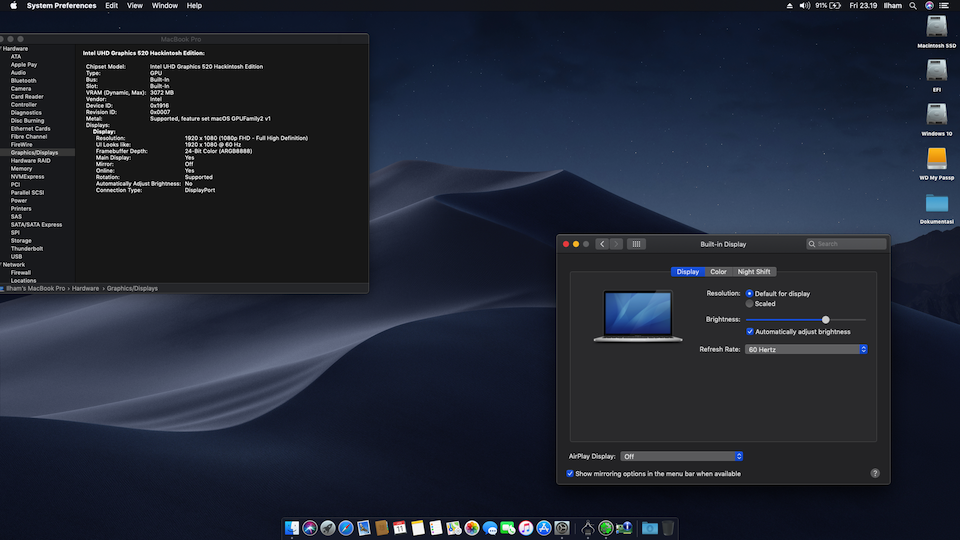
Task: Launch Siri from the Dock
Action: pos(310,528)
